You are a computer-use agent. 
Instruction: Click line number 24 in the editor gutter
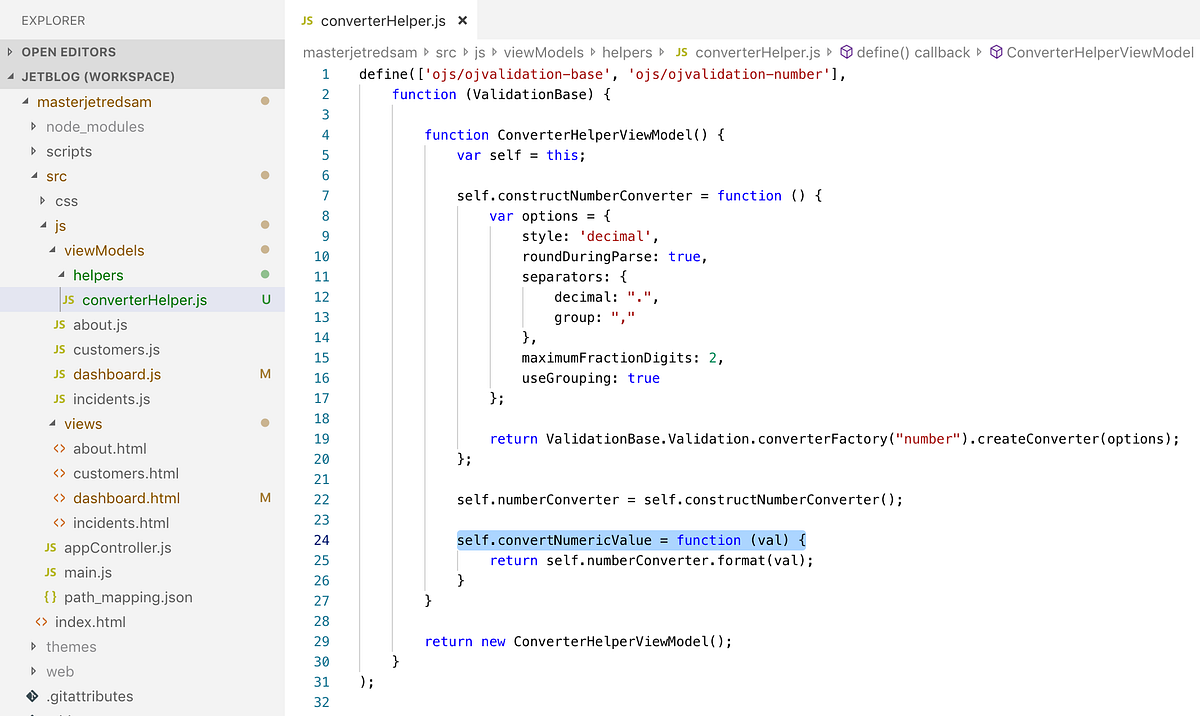pyautogui.click(x=321, y=540)
